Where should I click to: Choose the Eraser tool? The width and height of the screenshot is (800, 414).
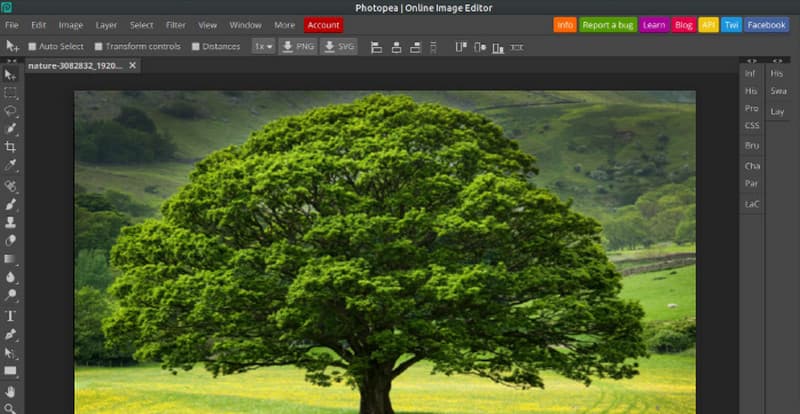(11, 240)
